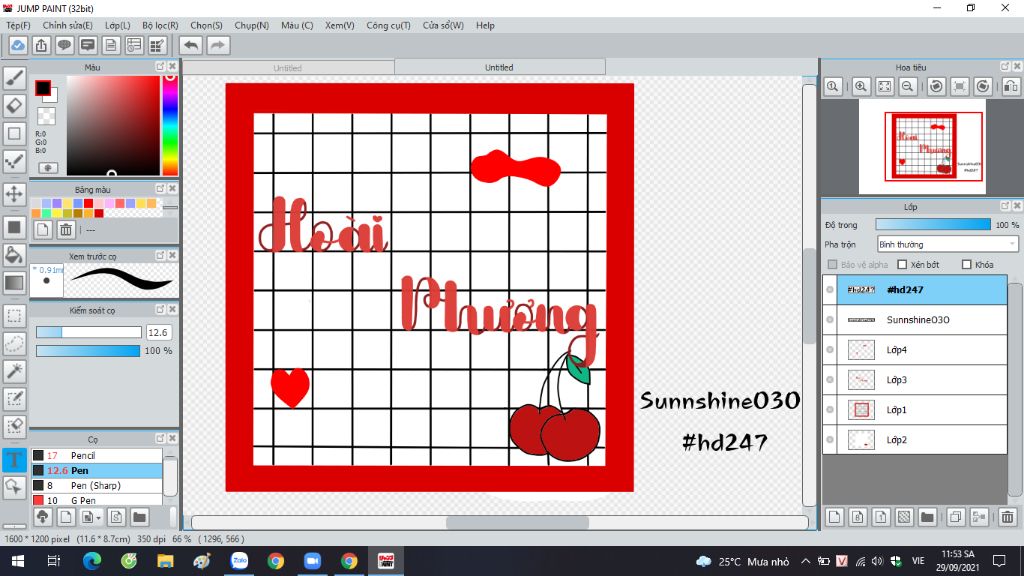1024x576 pixels.
Task: Select the rectangular Selection tool
Action: click(14, 316)
